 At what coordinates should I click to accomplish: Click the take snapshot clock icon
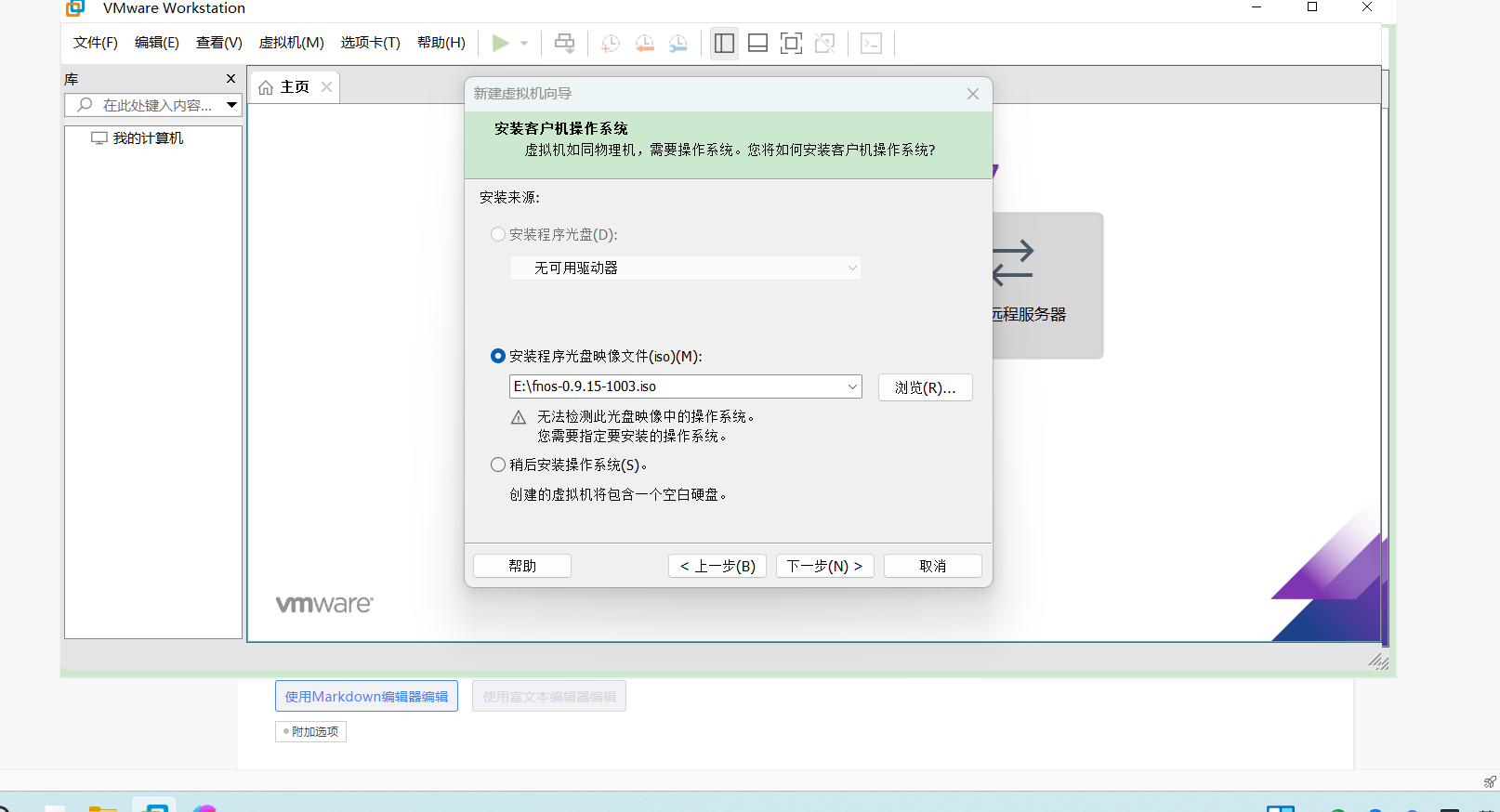(x=610, y=43)
